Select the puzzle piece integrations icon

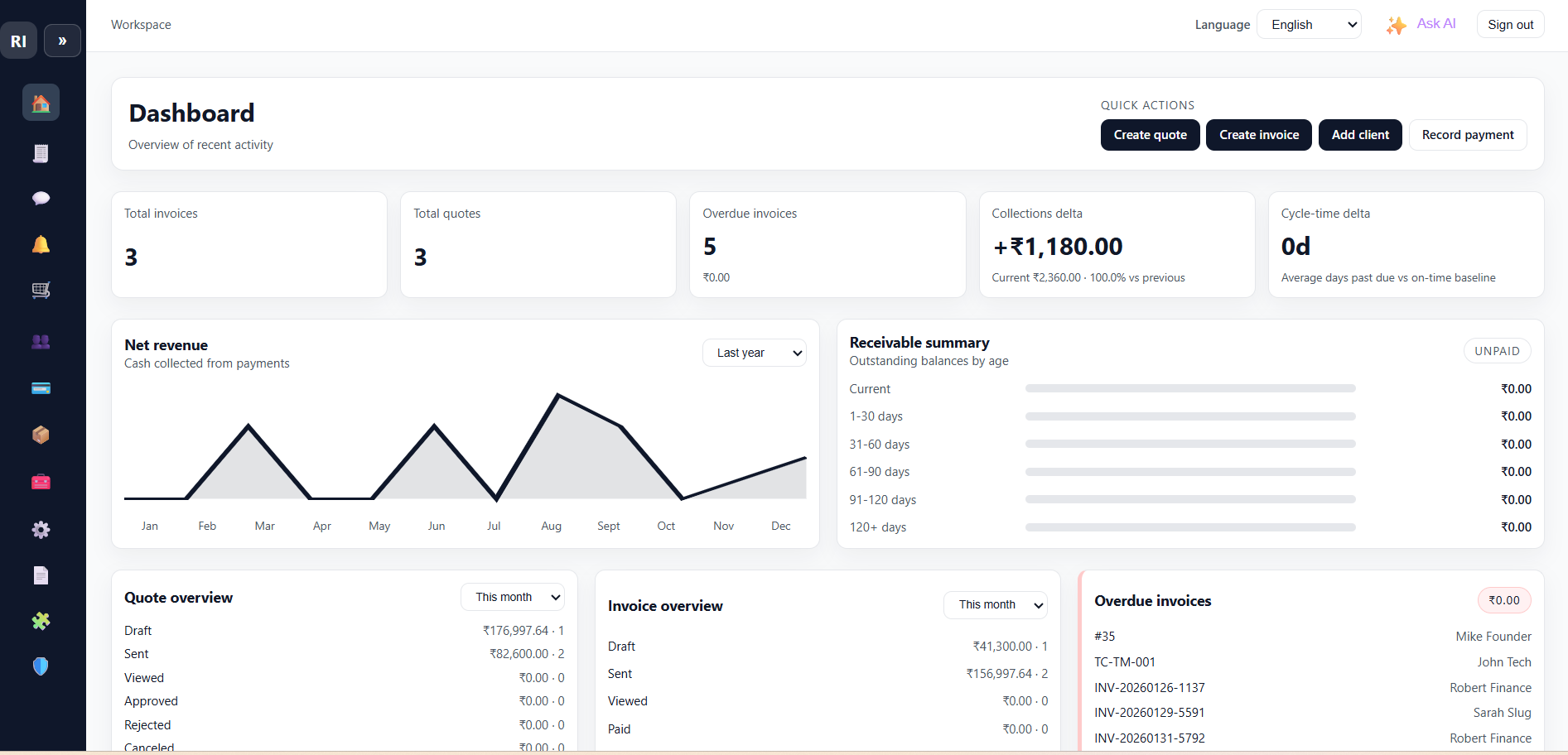(x=41, y=621)
